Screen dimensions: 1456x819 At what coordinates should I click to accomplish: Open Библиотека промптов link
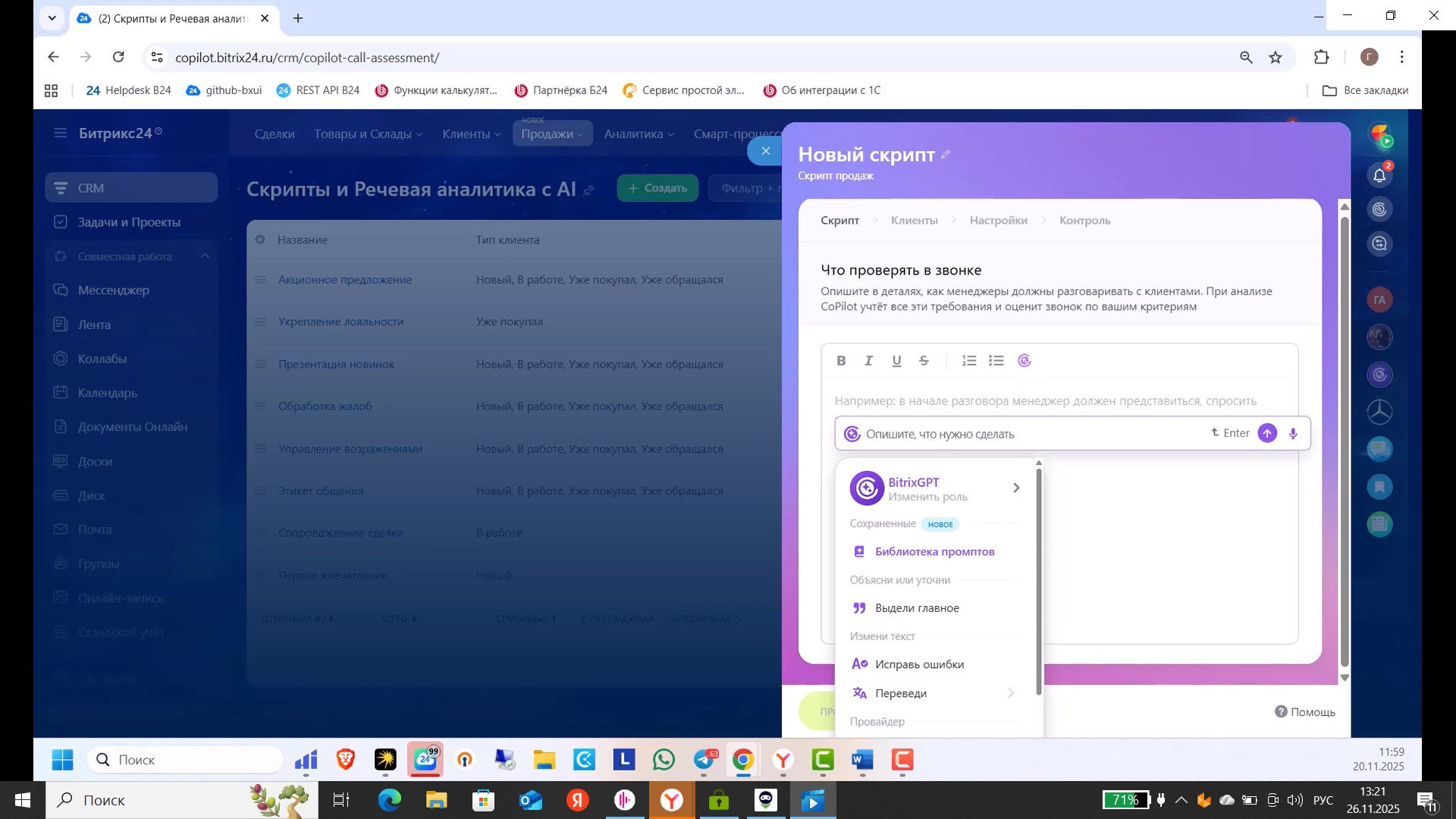tap(934, 552)
